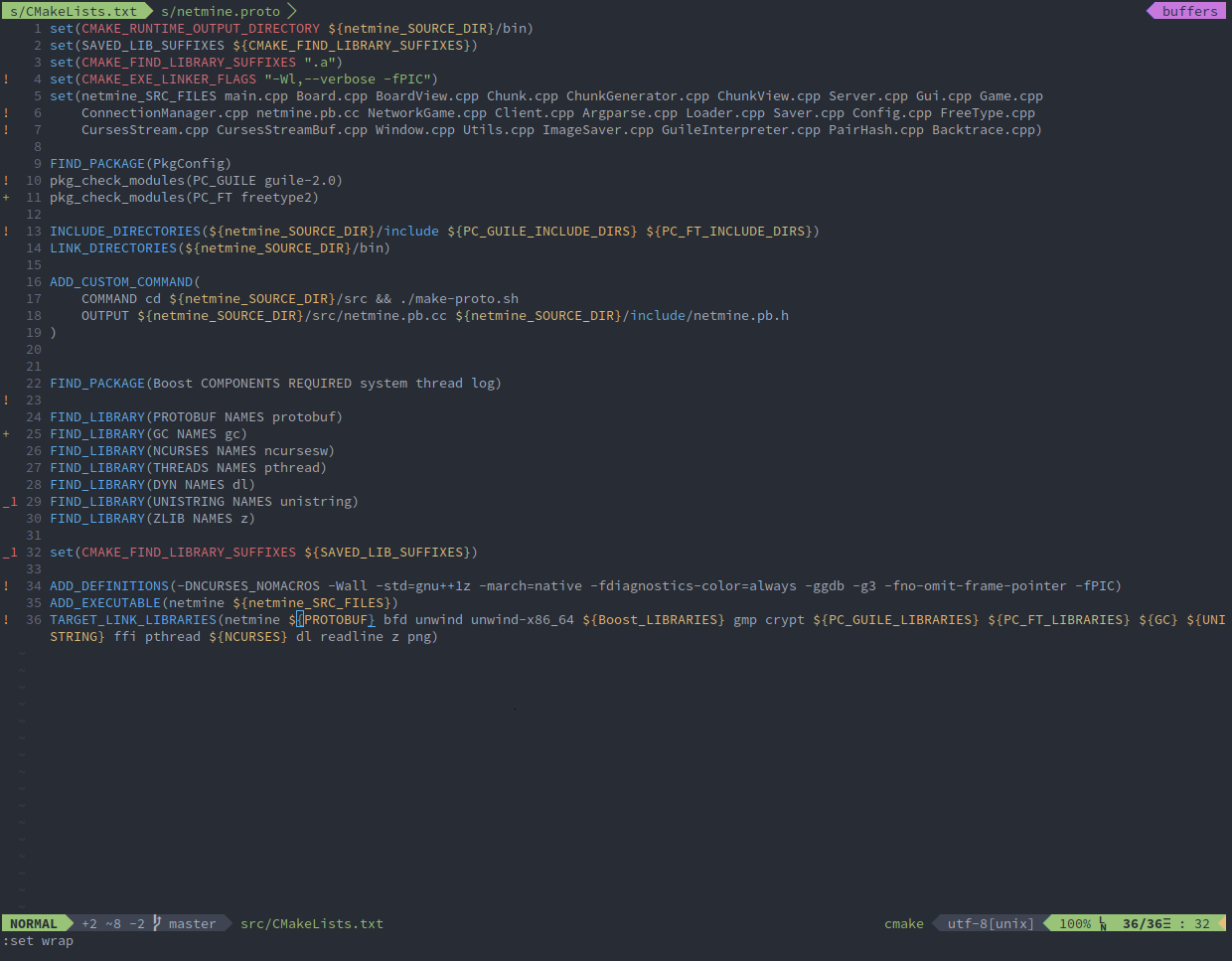The height and width of the screenshot is (961, 1232).
Task: Click the added-line plus sign on line 11
Action: click(x=7, y=198)
